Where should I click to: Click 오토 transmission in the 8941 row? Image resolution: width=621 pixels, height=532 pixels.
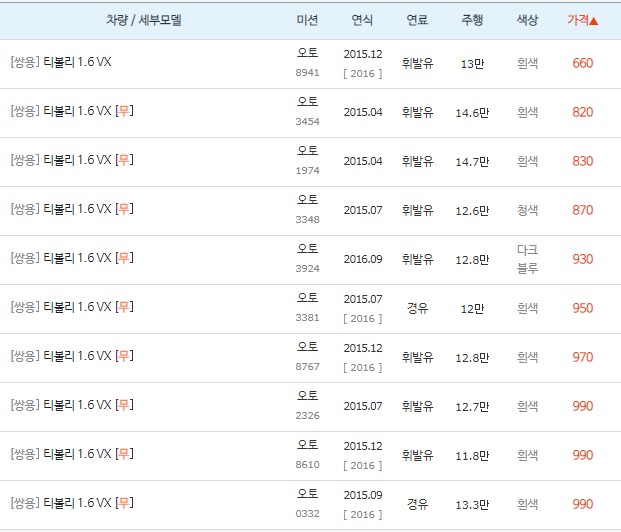pos(307,53)
